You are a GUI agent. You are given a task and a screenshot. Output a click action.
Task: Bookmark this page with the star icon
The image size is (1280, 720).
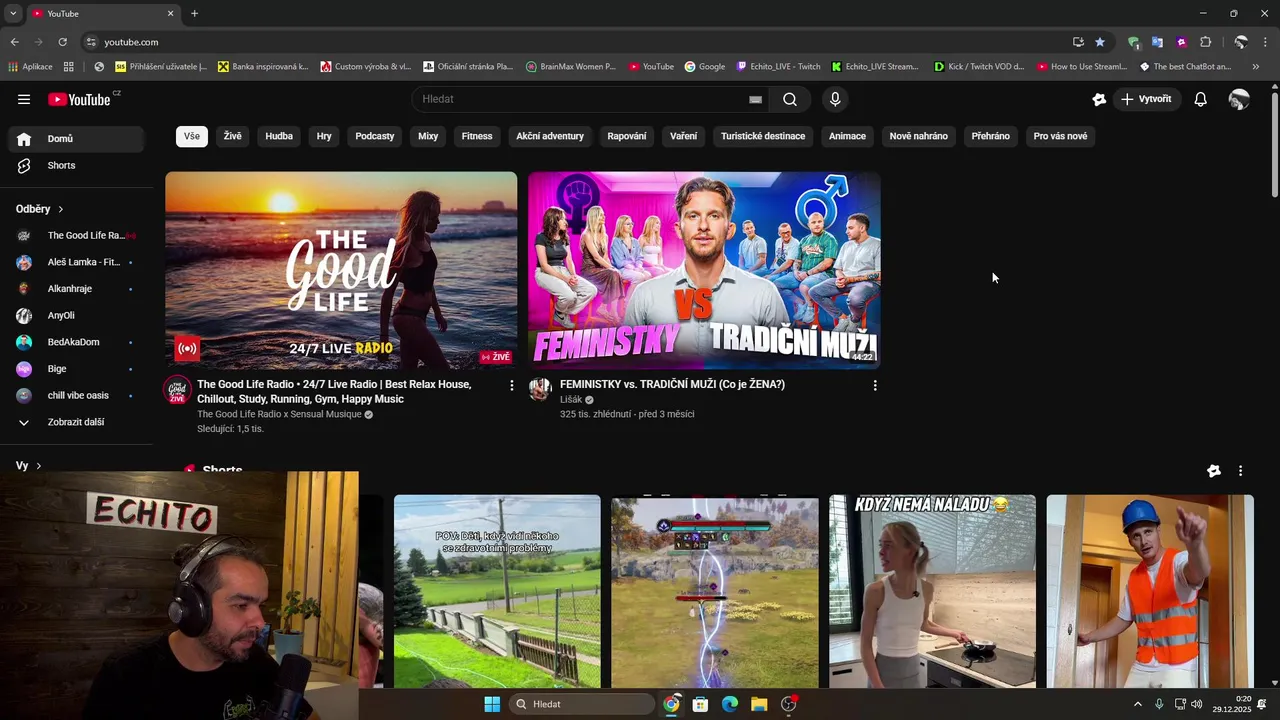click(x=1100, y=42)
